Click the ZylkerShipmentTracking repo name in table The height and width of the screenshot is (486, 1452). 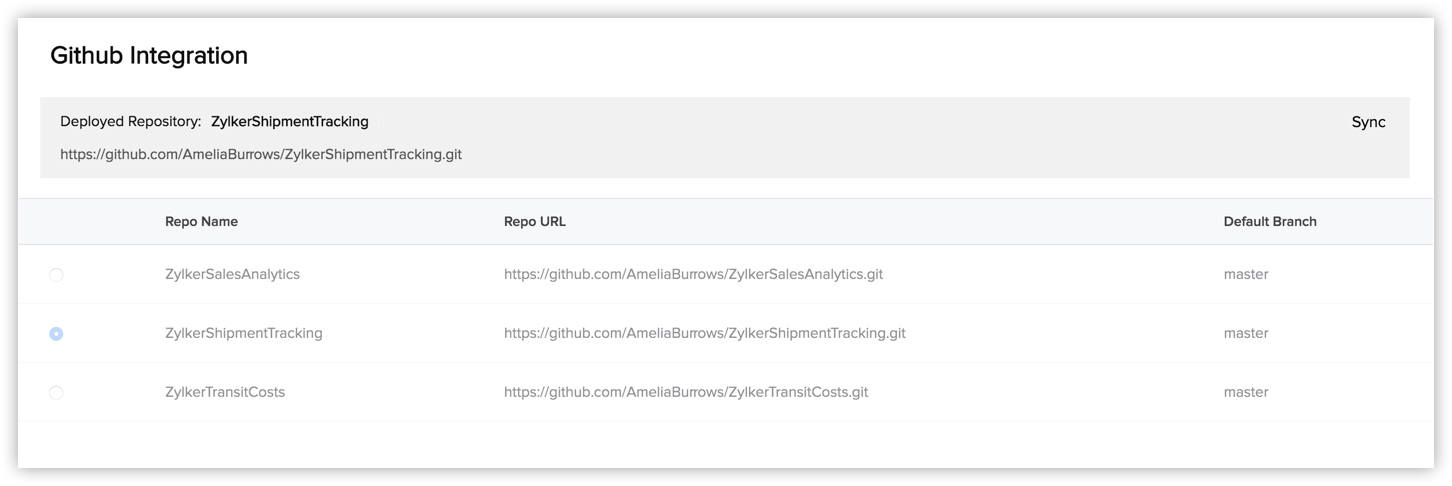tap(244, 333)
